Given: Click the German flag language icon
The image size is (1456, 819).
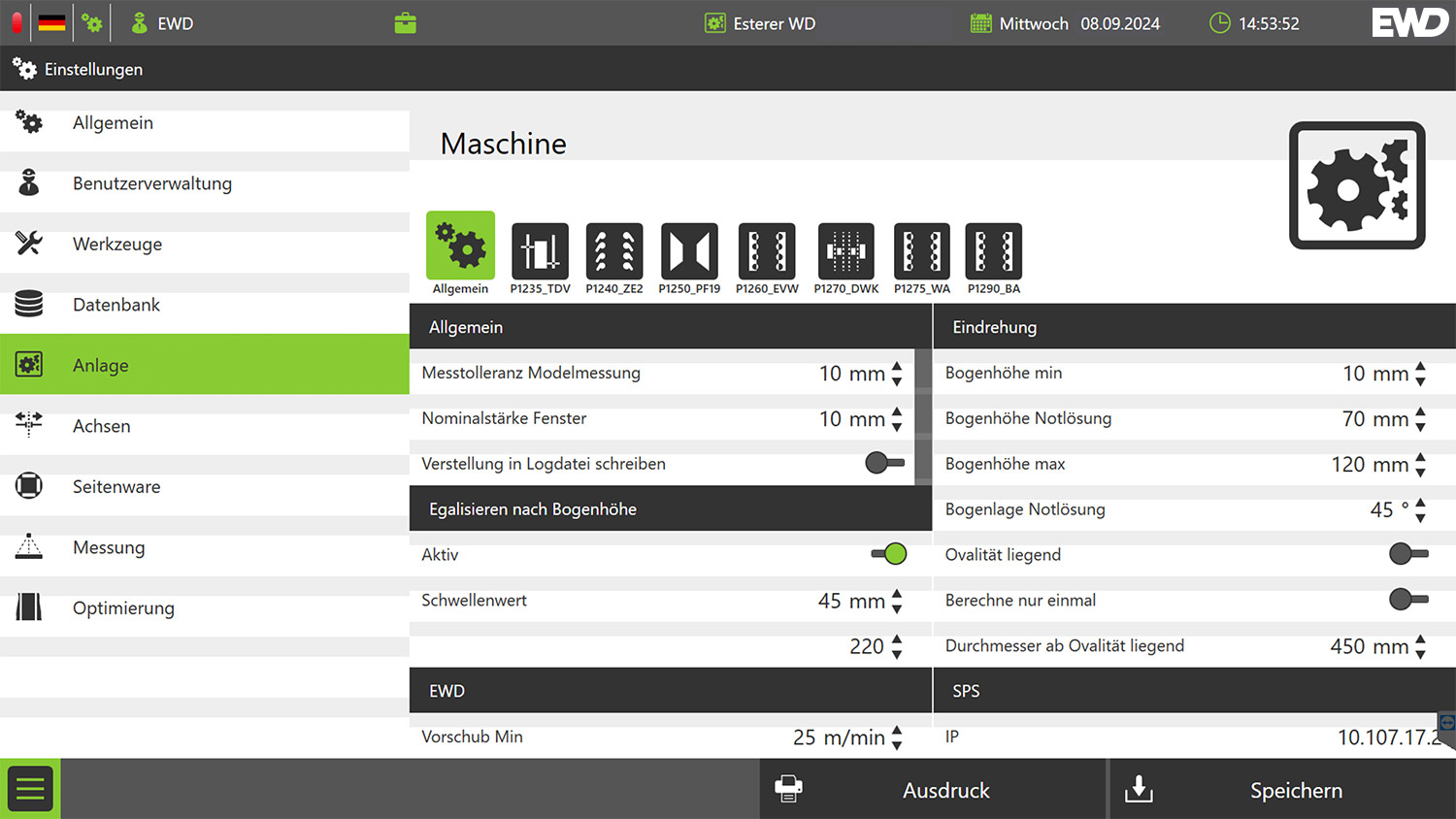Looking at the screenshot, I should (52, 23).
